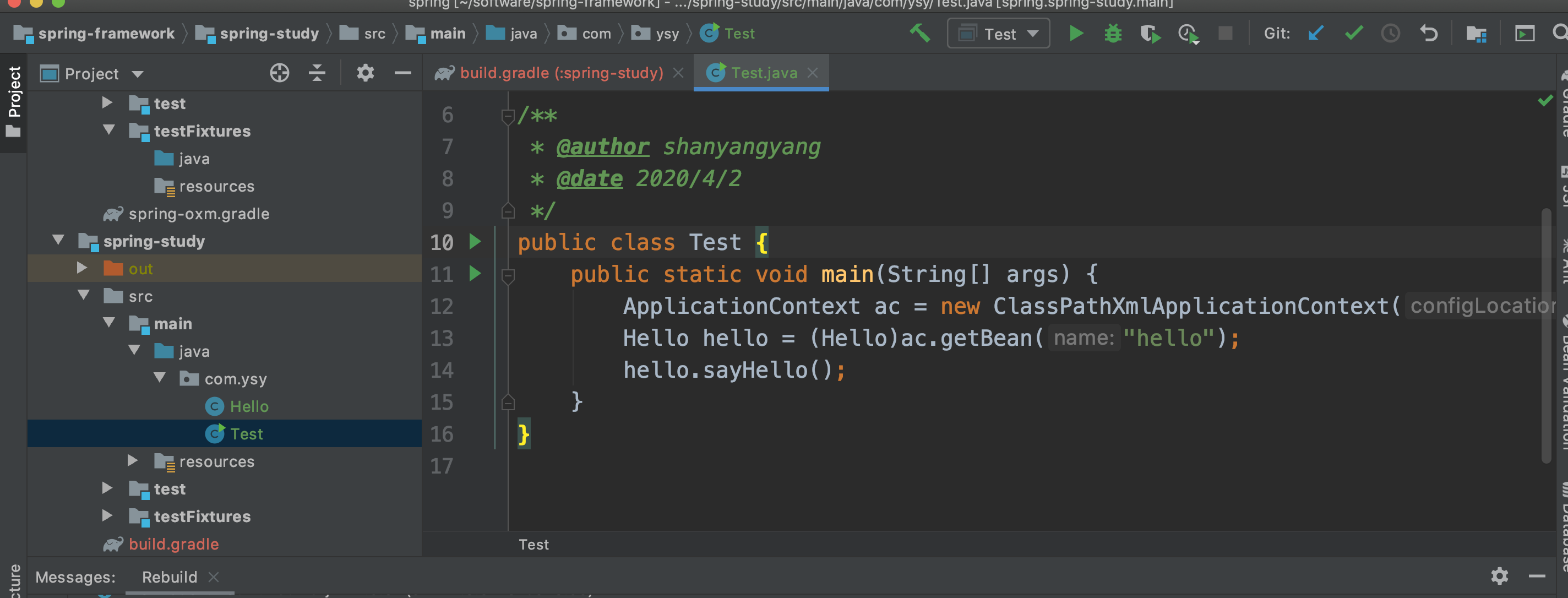Screen dimensions: 1568x598
Task: Open Project panel settings gear
Action: (x=364, y=73)
